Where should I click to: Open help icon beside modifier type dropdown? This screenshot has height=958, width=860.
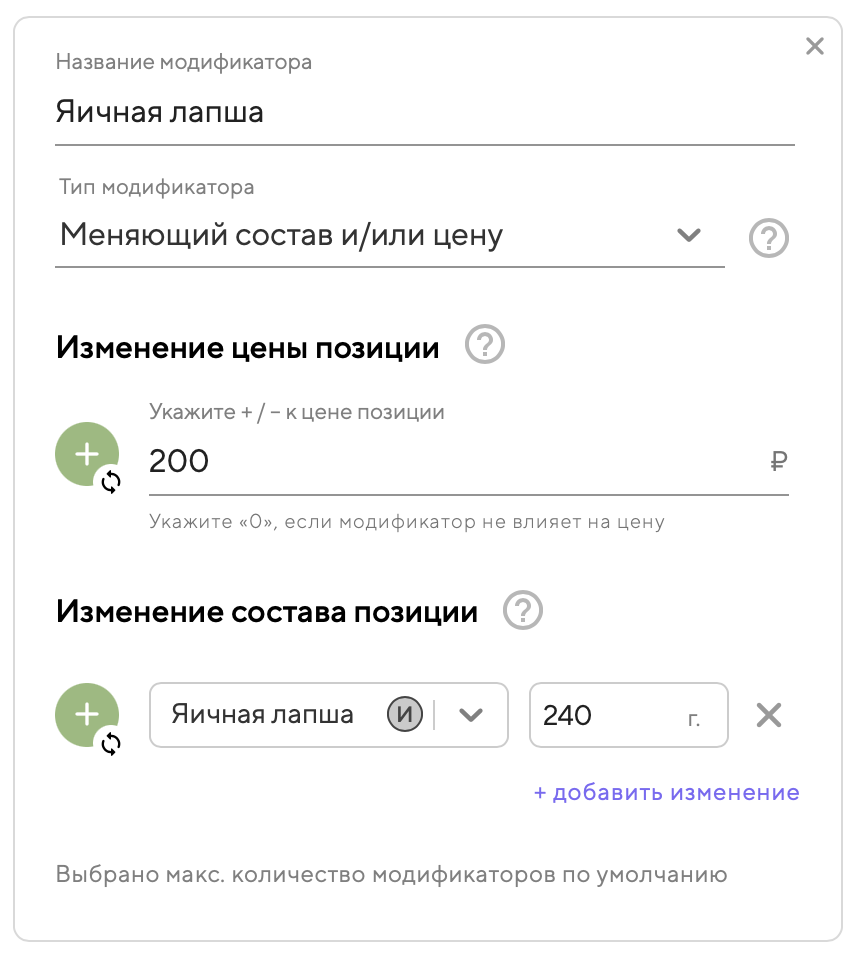point(769,238)
